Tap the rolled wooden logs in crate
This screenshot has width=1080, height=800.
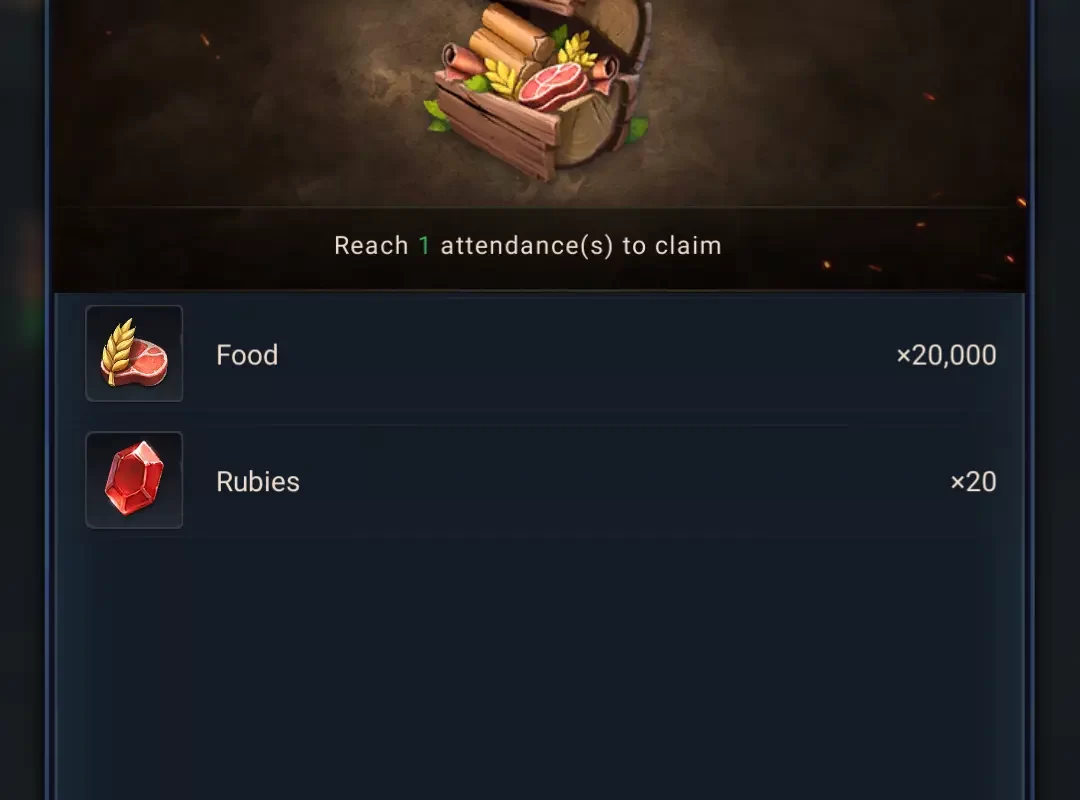(x=515, y=36)
